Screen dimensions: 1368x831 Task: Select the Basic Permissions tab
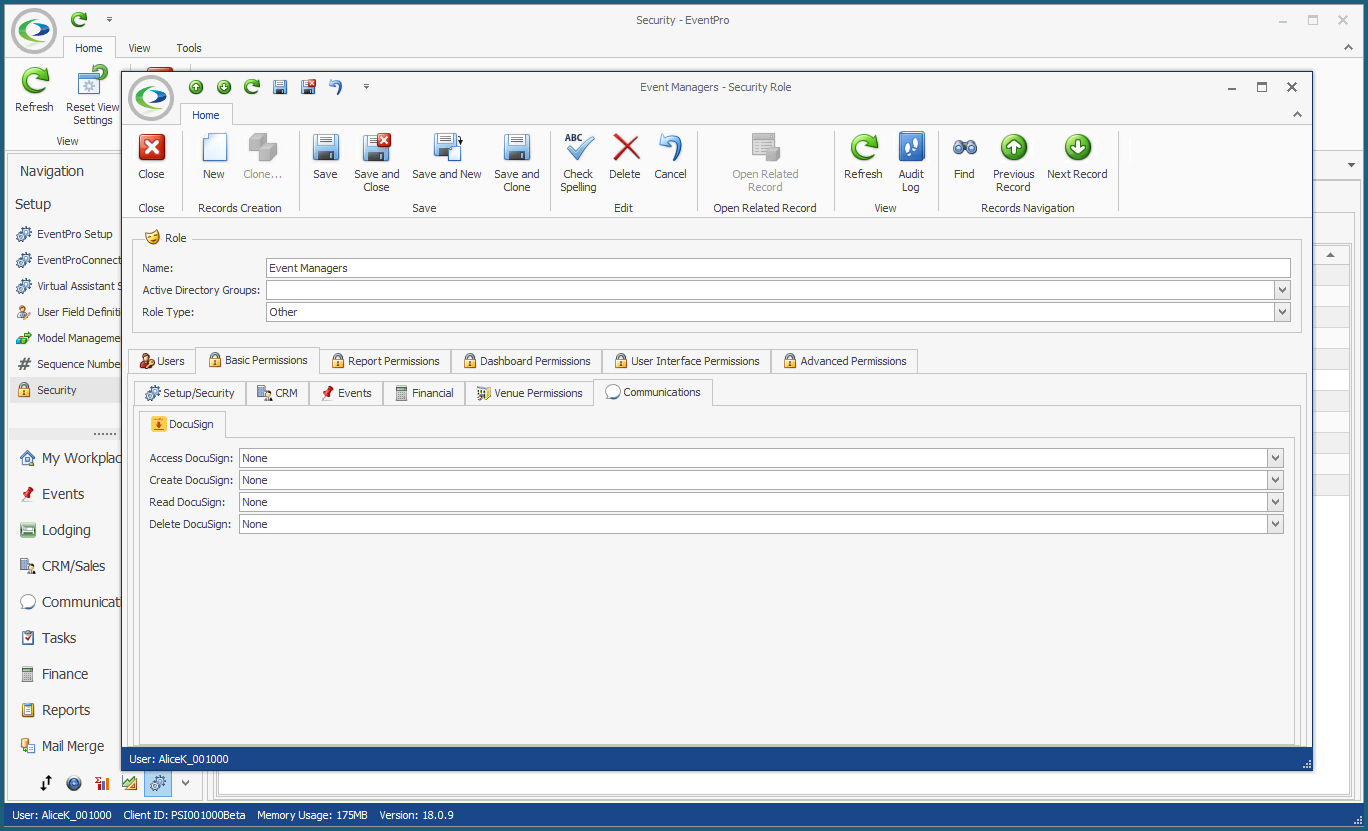pos(258,360)
